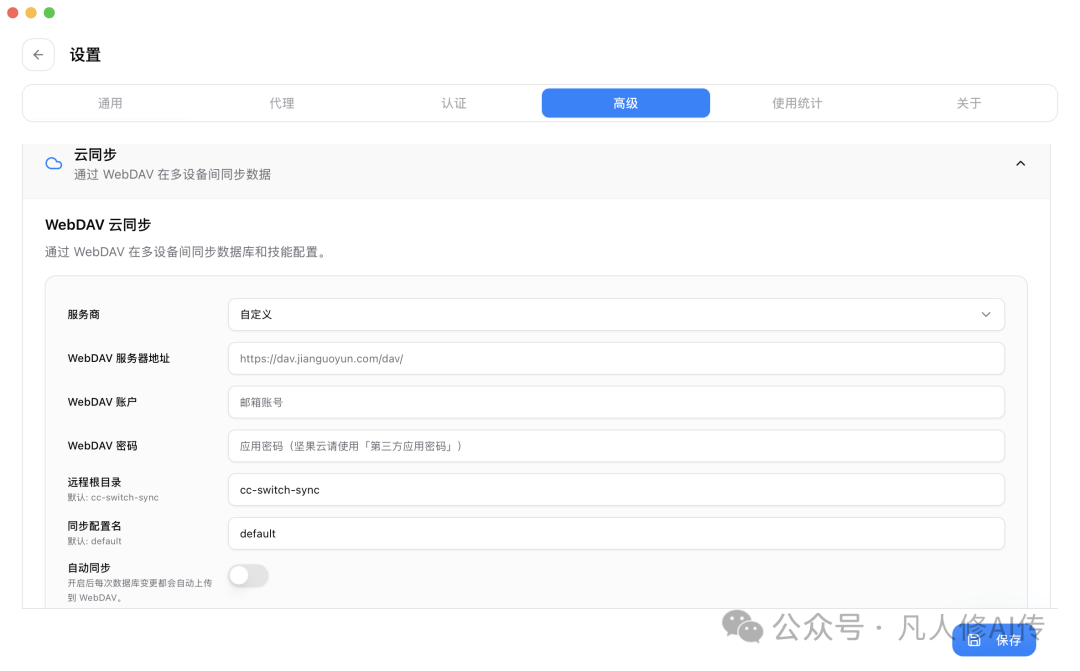Click the back arrow to leave 设置
Screen dimensions: 1080x671
pyautogui.click(x=38, y=54)
